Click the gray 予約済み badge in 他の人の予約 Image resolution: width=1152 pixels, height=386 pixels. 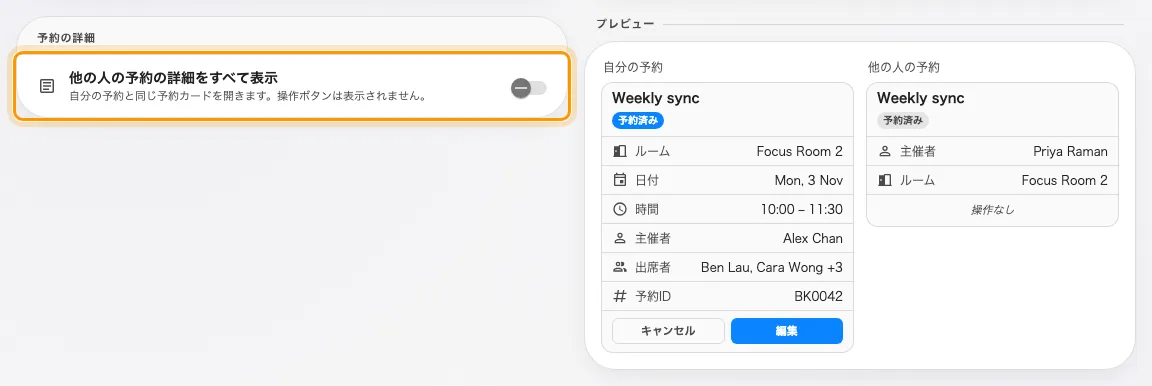coord(903,121)
